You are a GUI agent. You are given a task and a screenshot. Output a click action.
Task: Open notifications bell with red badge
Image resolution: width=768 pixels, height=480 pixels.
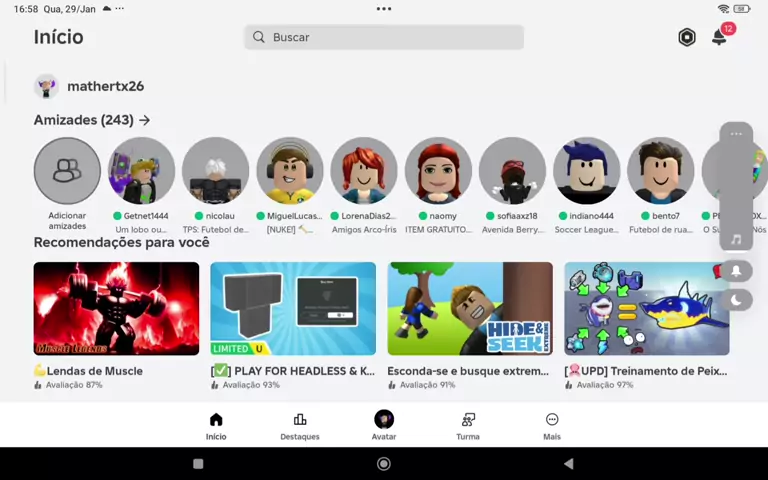pyautogui.click(x=719, y=37)
